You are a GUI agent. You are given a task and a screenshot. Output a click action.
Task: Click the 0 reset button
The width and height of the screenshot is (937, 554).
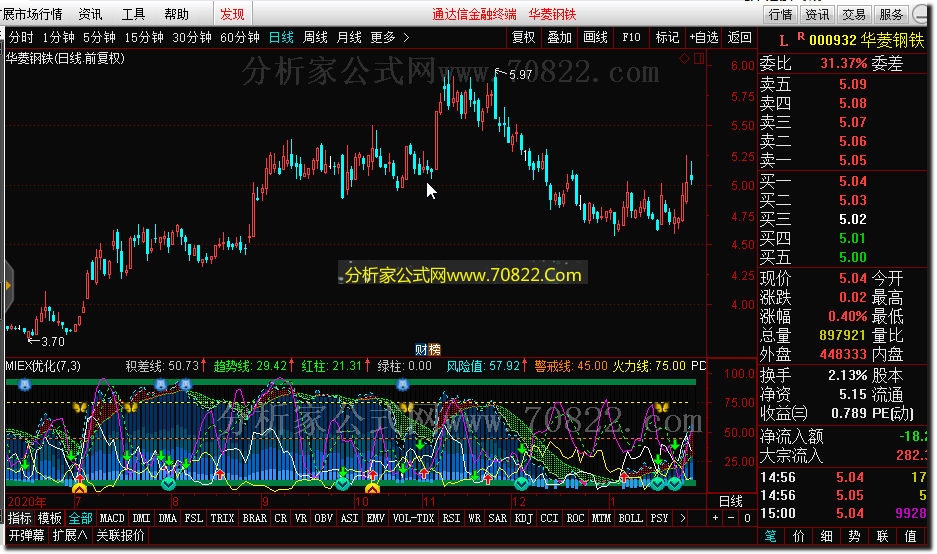(747, 518)
